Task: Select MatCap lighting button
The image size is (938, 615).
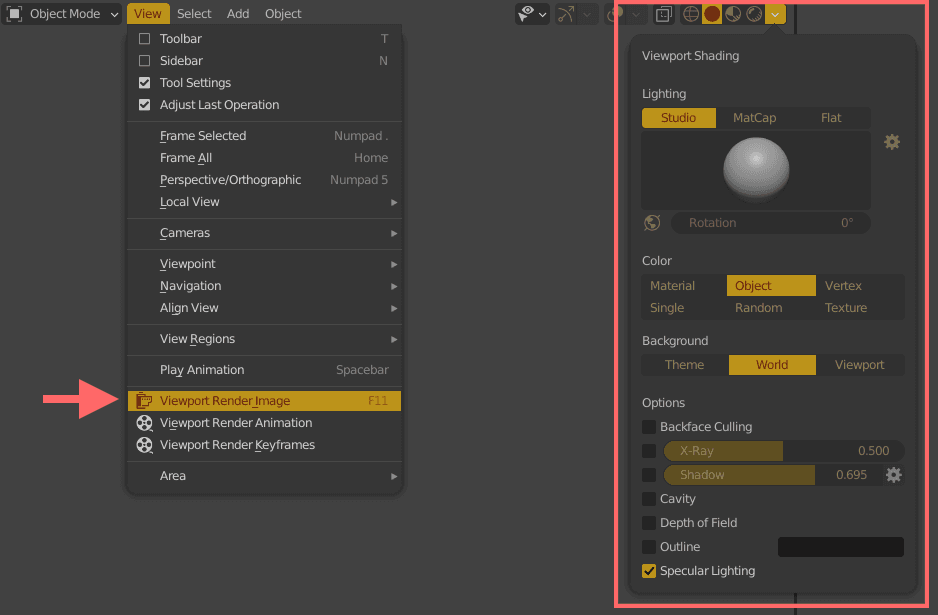Action: click(754, 118)
